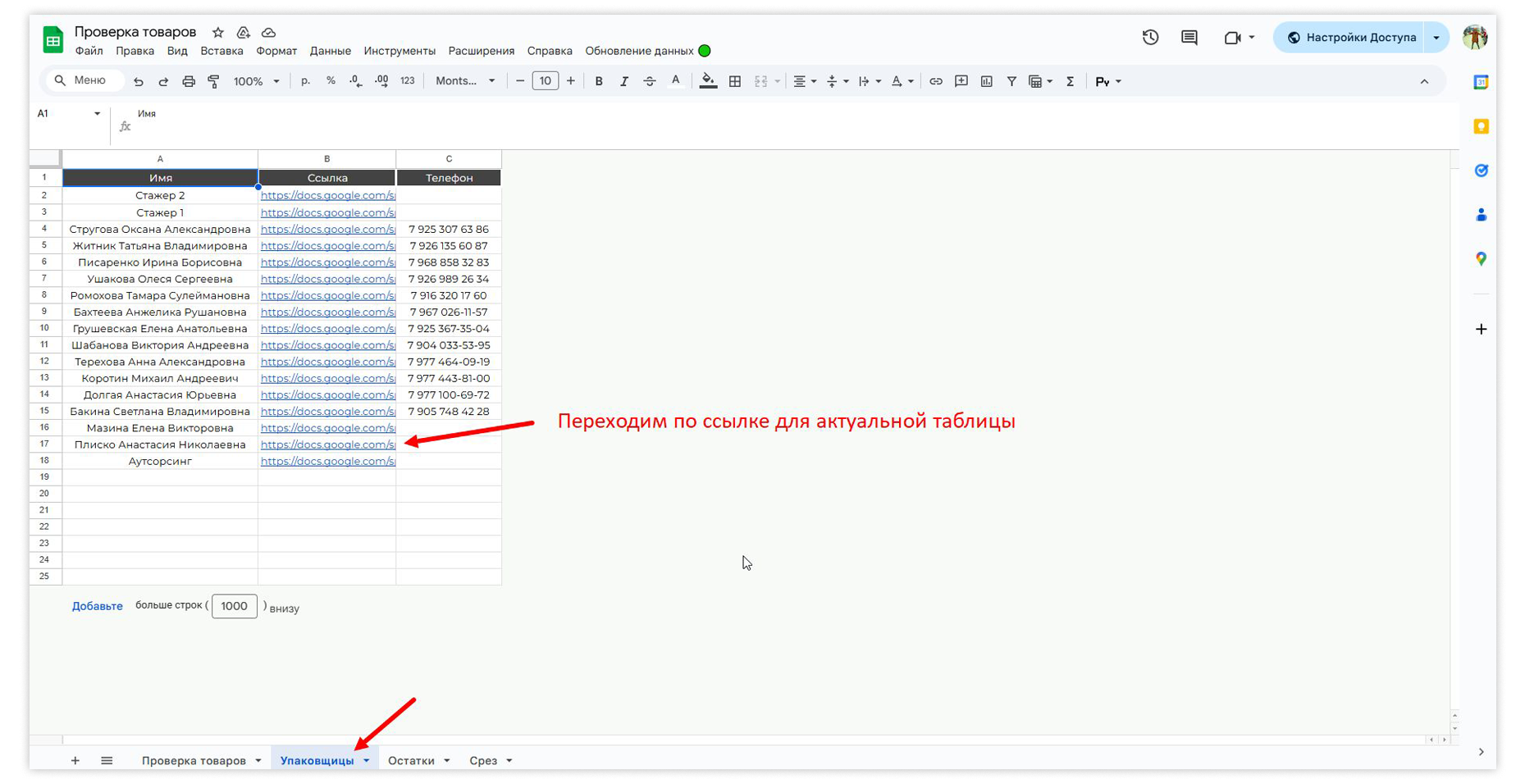The height and width of the screenshot is (784, 1525).
Task: Open Google Maps side panel icon
Action: pyautogui.click(x=1481, y=259)
